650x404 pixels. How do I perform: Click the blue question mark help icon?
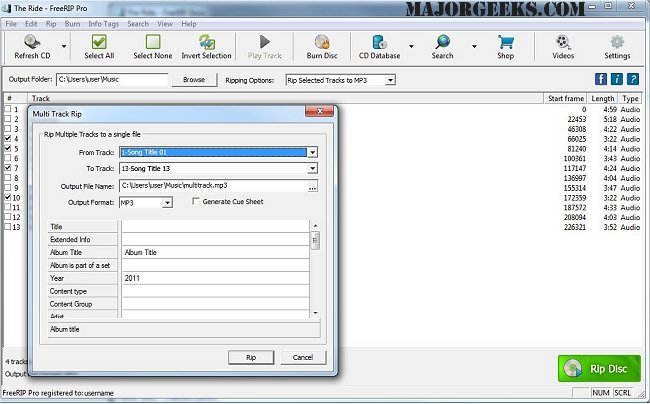(633, 79)
